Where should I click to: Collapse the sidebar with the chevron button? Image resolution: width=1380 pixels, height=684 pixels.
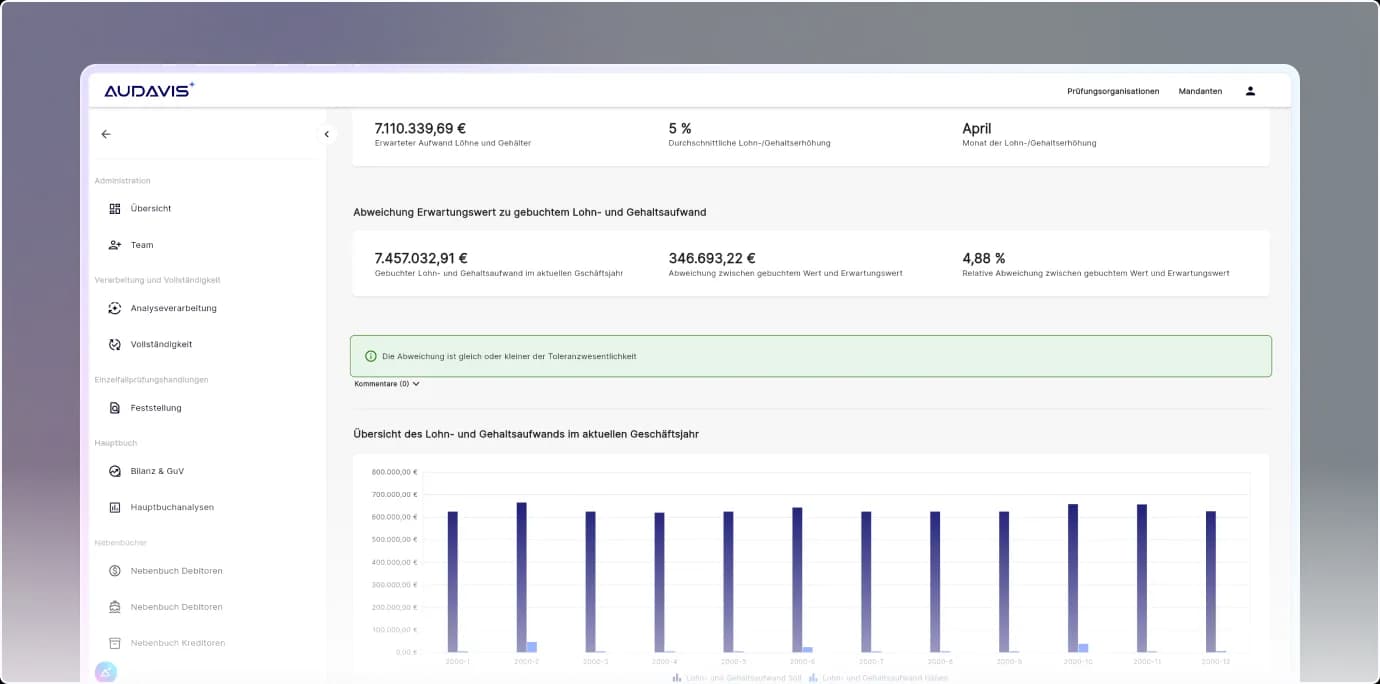326,134
